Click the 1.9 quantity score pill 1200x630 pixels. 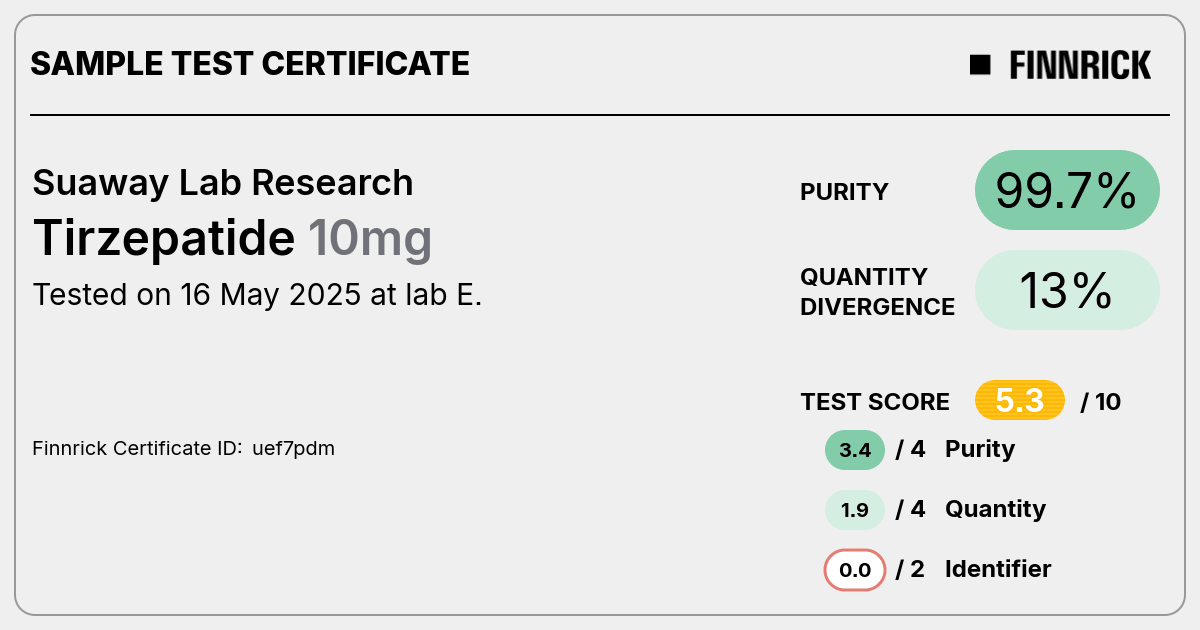pos(855,510)
